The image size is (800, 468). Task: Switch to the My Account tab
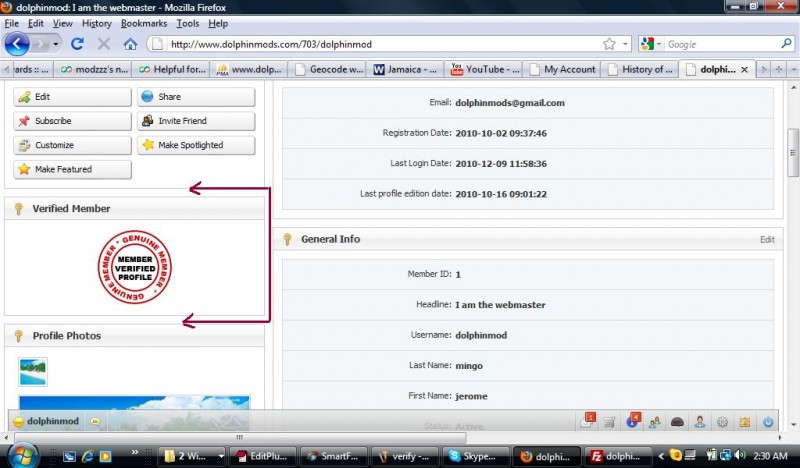(562, 69)
